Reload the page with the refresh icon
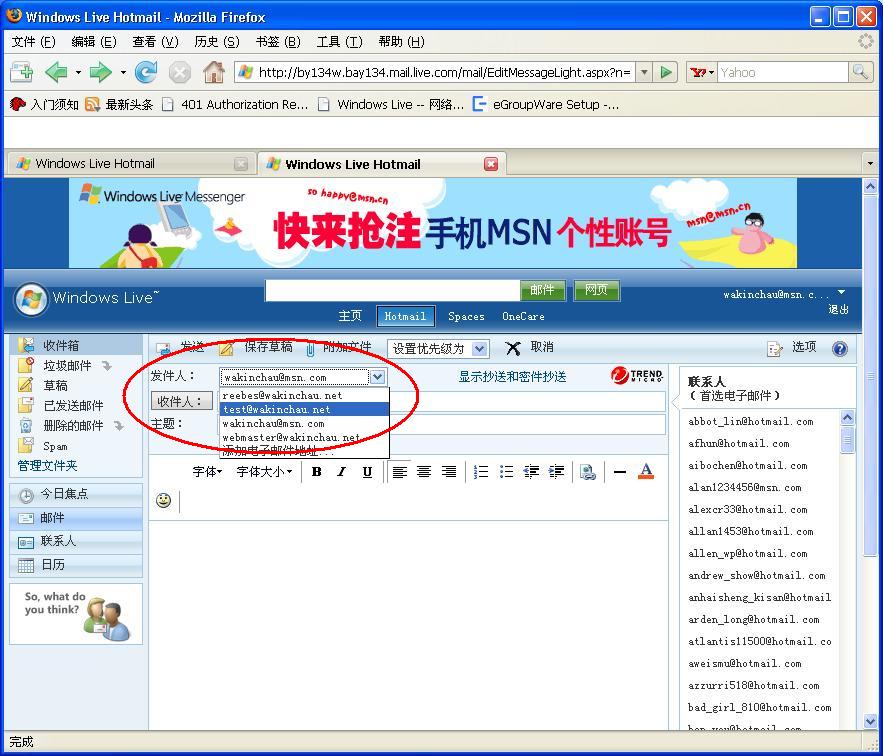The width and height of the screenshot is (883, 756). coord(146,72)
